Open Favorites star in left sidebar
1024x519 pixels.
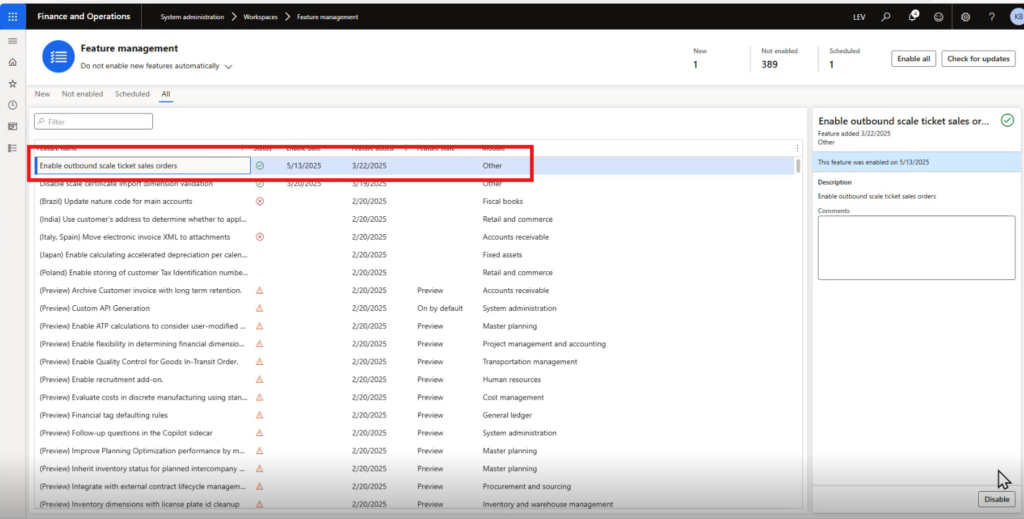coord(12,84)
